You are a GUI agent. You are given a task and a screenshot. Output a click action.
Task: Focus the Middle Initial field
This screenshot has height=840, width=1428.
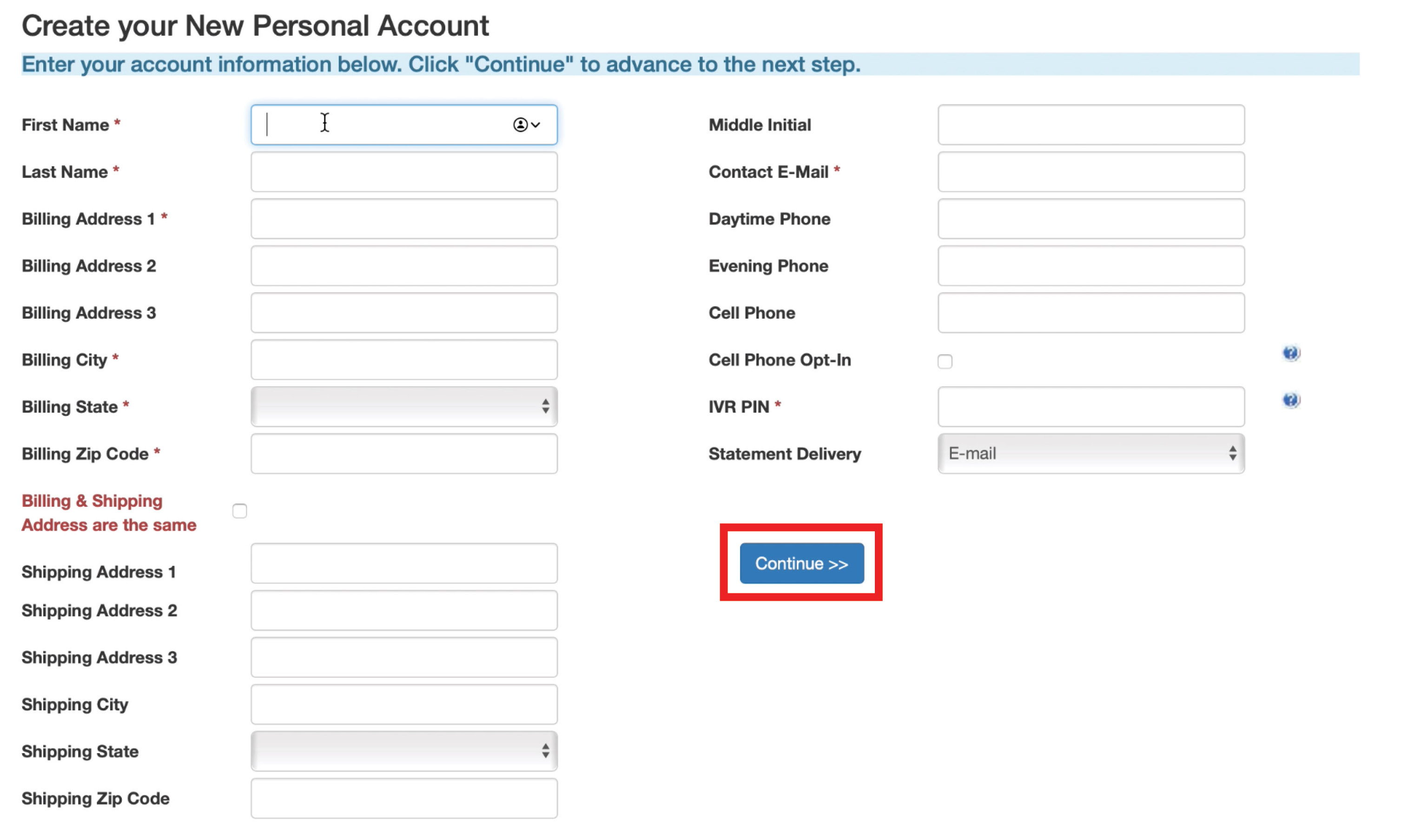(1091, 125)
